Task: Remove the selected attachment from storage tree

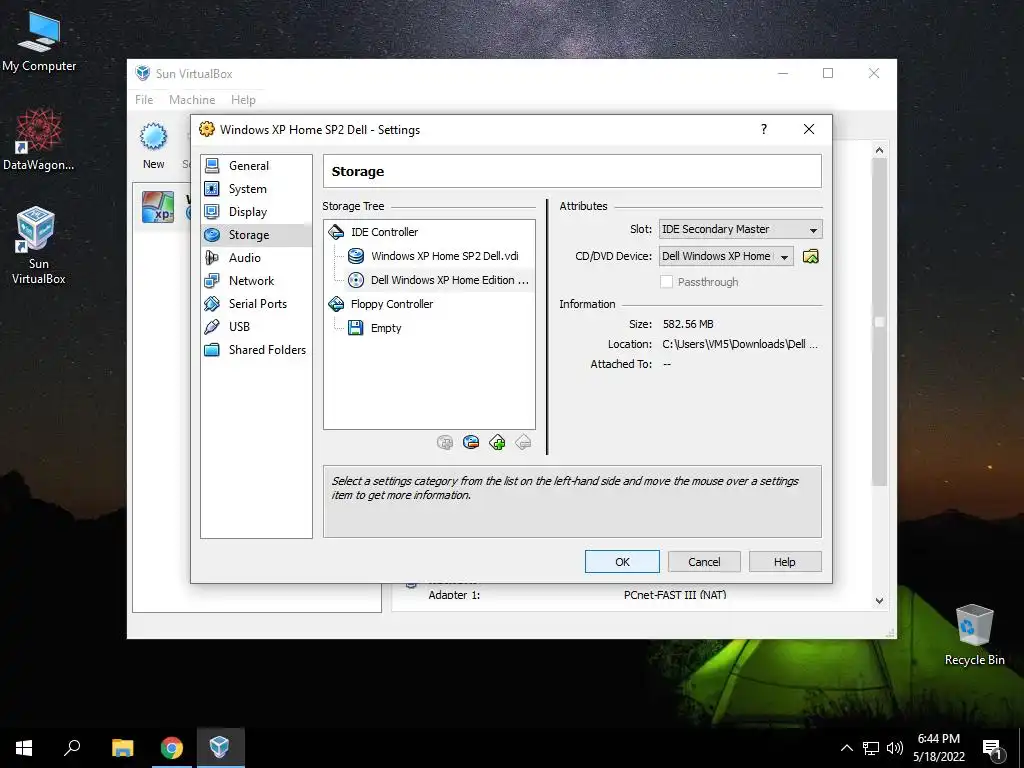Action: coord(471,443)
